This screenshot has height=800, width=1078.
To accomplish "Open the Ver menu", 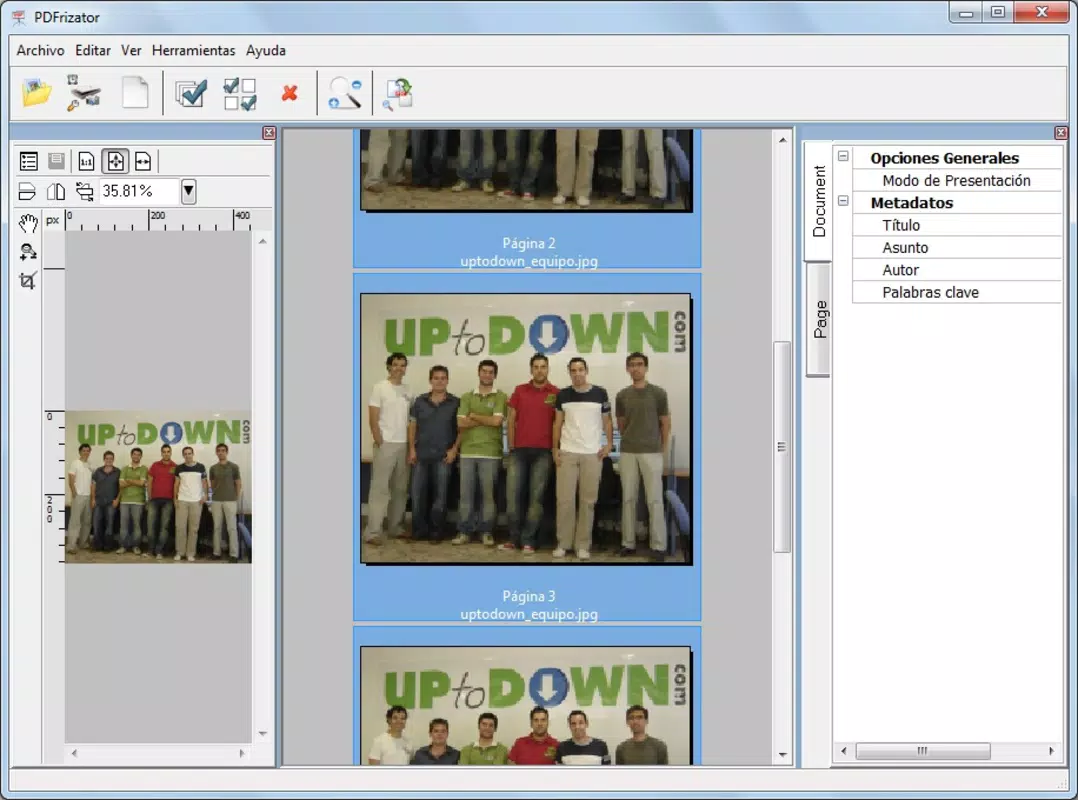I will pos(131,50).
